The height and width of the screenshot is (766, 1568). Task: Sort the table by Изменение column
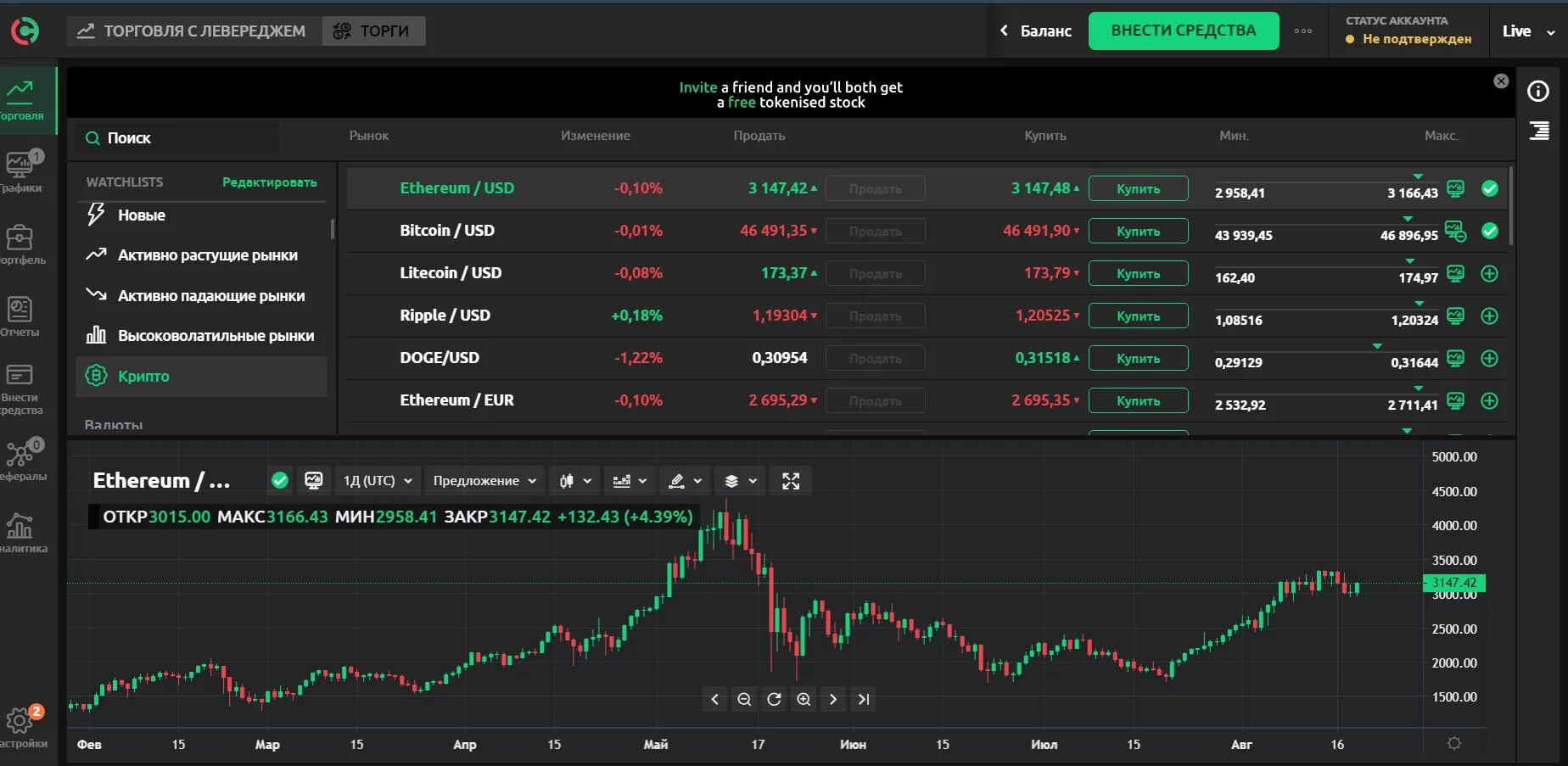coord(596,136)
